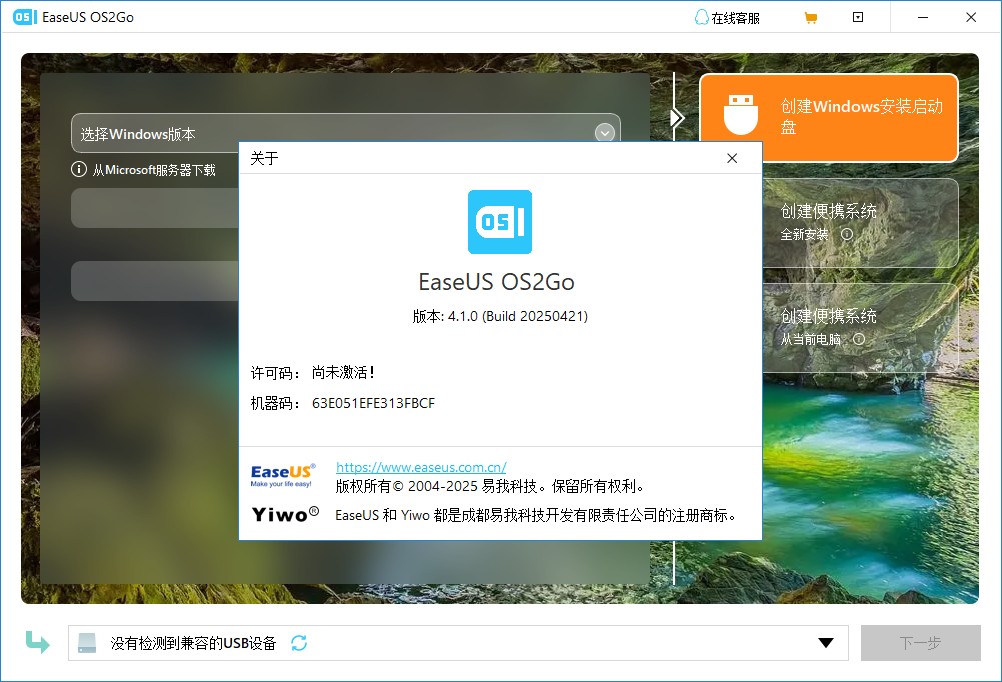Click the EaseUS brand logo
The image size is (1002, 682).
[x=283, y=474]
